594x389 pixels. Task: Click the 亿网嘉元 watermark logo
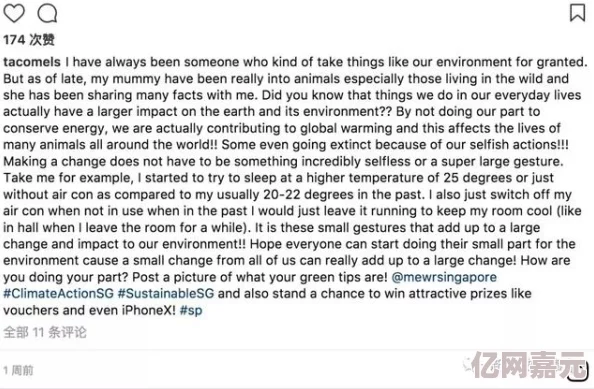coord(525,366)
